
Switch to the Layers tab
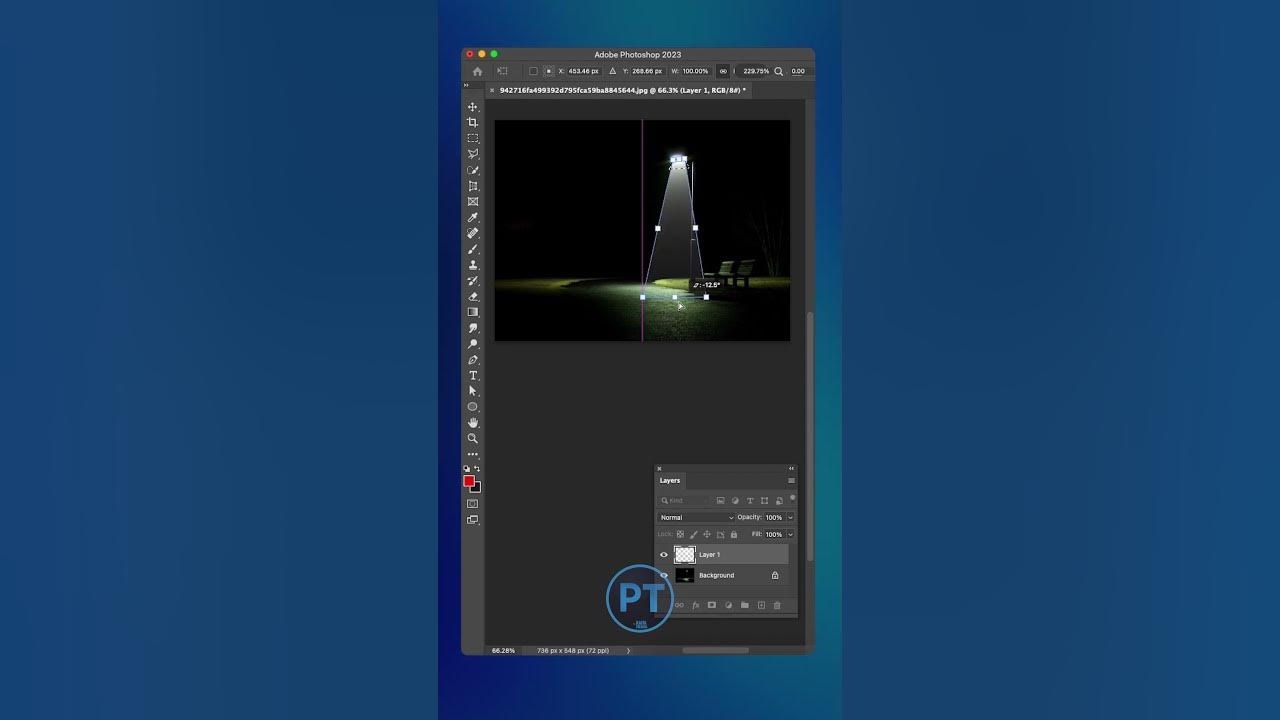670,480
